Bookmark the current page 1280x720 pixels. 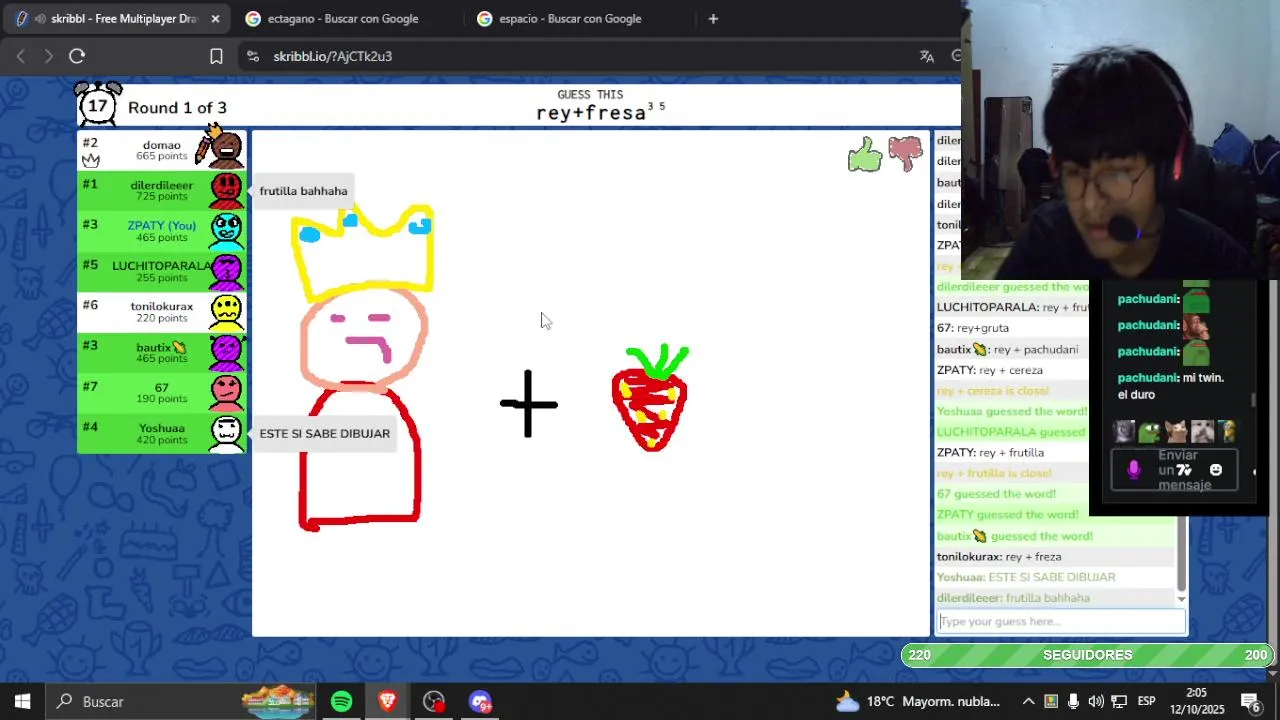pyautogui.click(x=216, y=56)
